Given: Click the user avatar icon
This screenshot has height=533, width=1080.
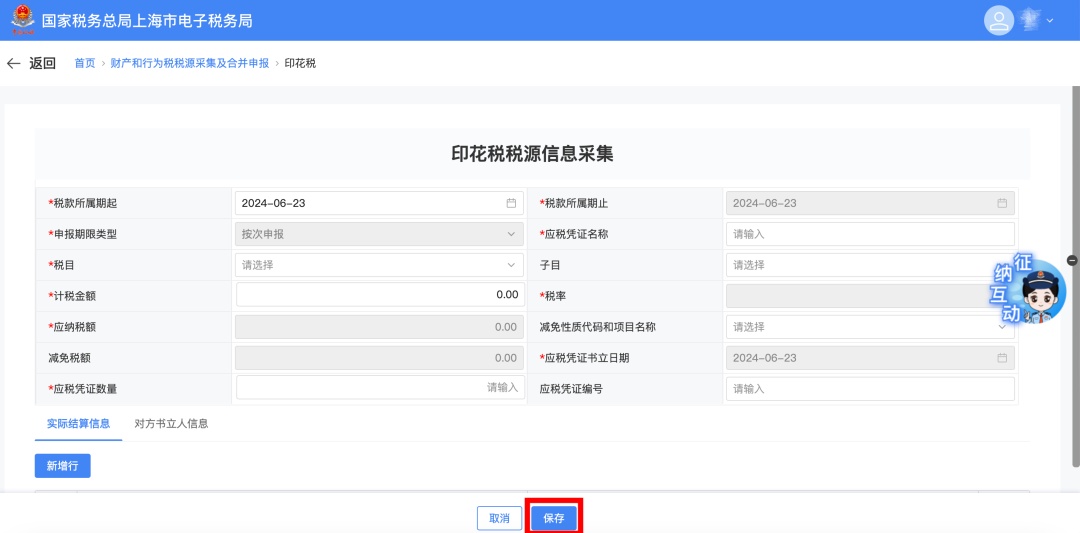Looking at the screenshot, I should 999,21.
